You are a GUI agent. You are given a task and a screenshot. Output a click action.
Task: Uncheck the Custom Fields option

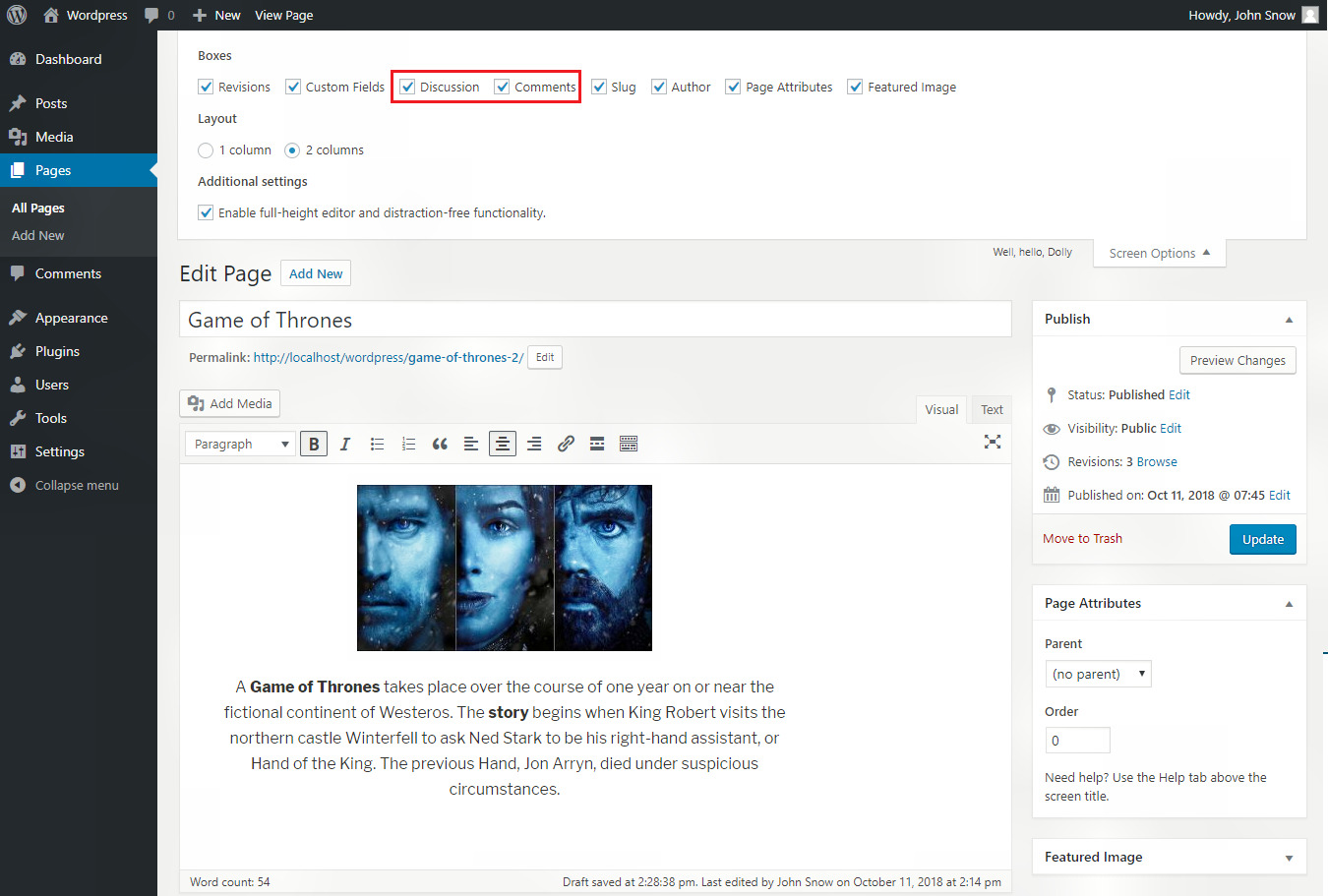[x=293, y=87]
